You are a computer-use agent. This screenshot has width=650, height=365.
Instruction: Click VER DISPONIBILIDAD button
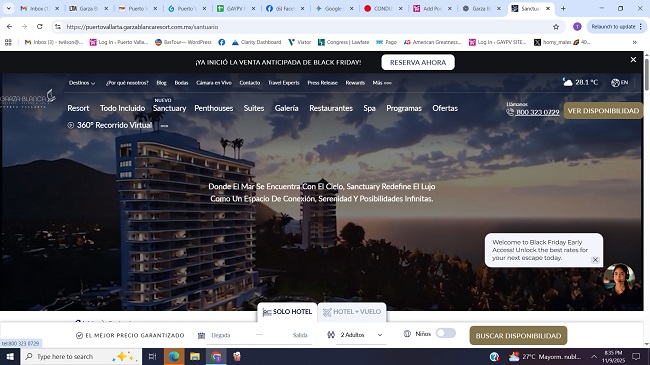point(603,111)
